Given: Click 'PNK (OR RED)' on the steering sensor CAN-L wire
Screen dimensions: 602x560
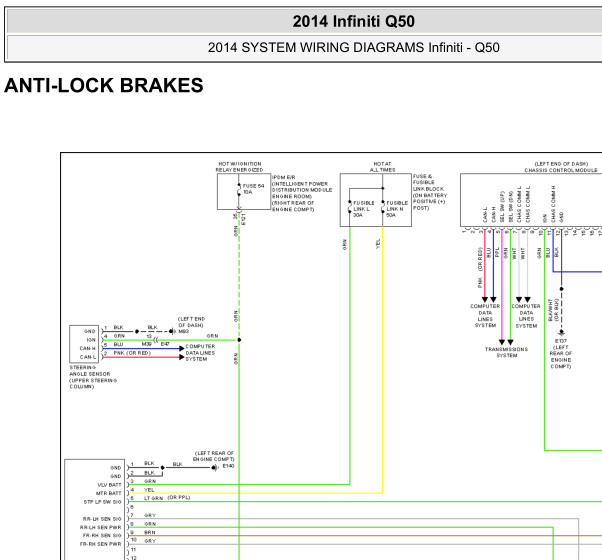Looking at the screenshot, I should [x=132, y=353].
